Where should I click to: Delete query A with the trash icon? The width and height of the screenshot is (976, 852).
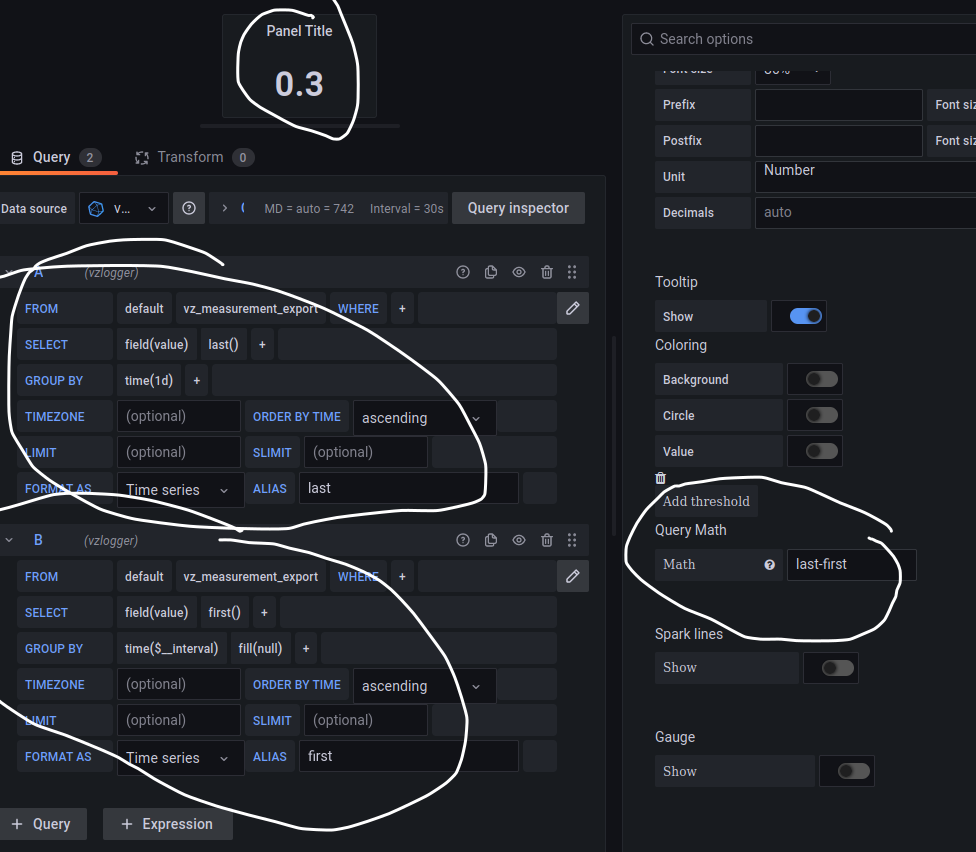[547, 272]
